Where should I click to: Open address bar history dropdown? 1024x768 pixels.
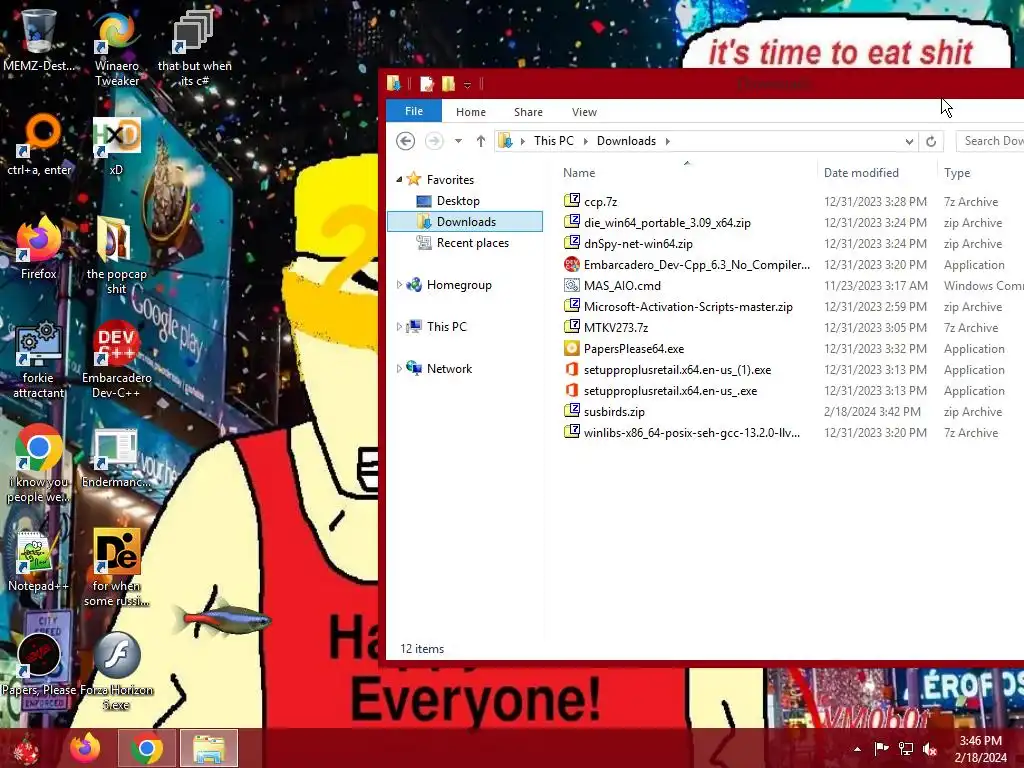[909, 142]
